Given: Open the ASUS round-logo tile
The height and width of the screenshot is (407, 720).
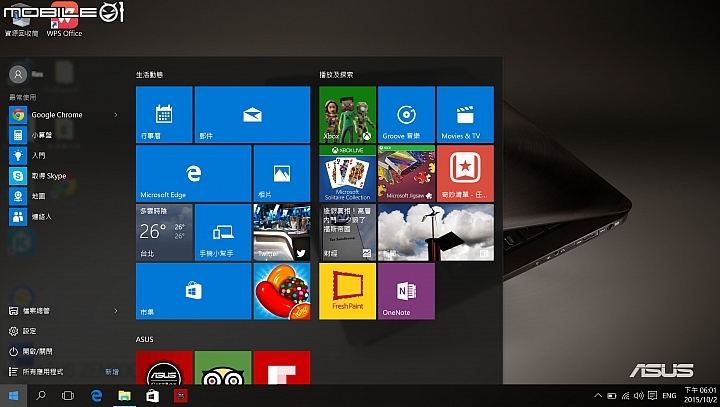Looking at the screenshot, I should click(x=164, y=367).
